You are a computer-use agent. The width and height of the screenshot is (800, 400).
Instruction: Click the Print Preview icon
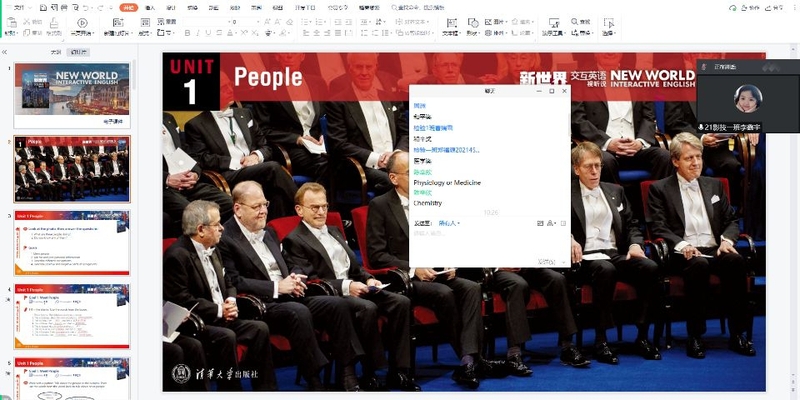76,8
